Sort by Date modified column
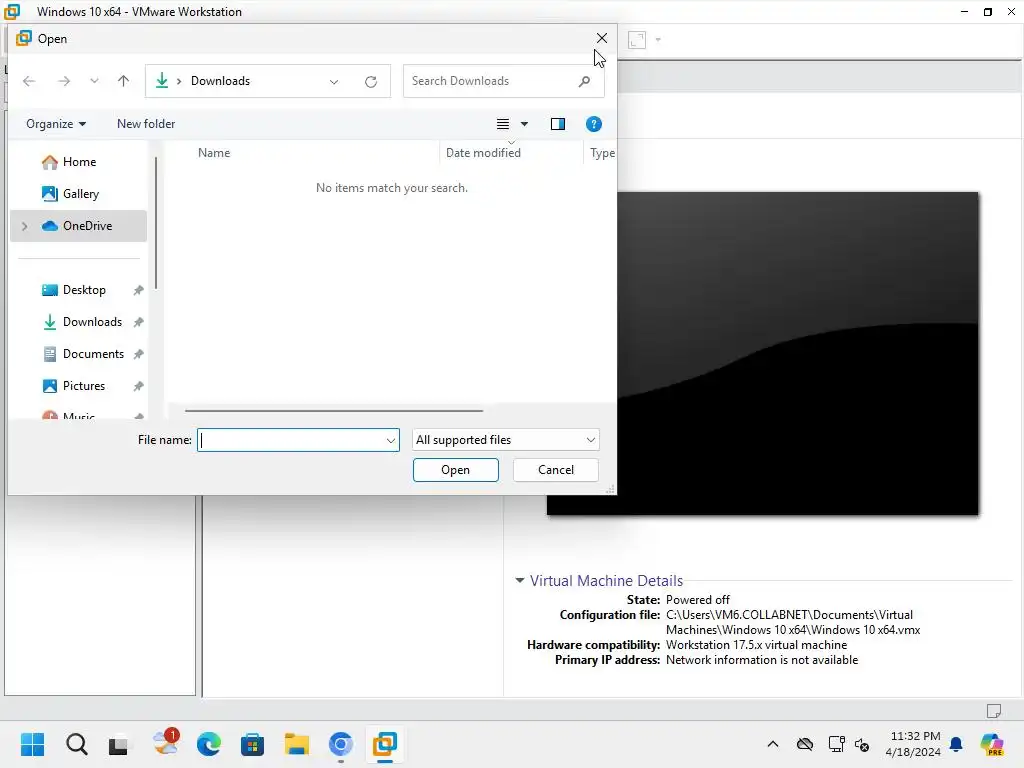Viewport: 1024px width, 768px height. pyautogui.click(x=483, y=153)
